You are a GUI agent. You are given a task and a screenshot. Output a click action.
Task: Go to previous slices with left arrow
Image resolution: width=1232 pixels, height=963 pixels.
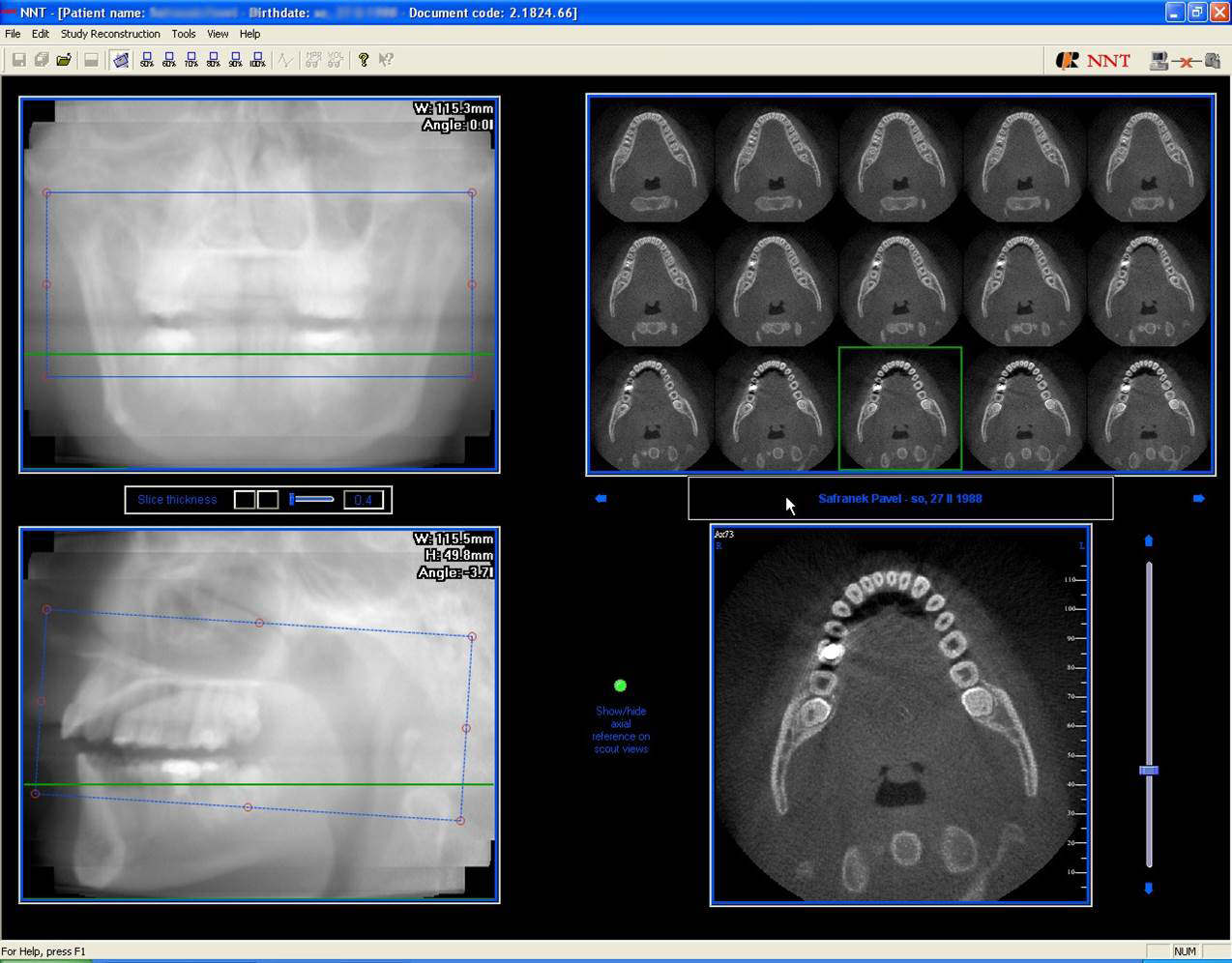coord(601,498)
